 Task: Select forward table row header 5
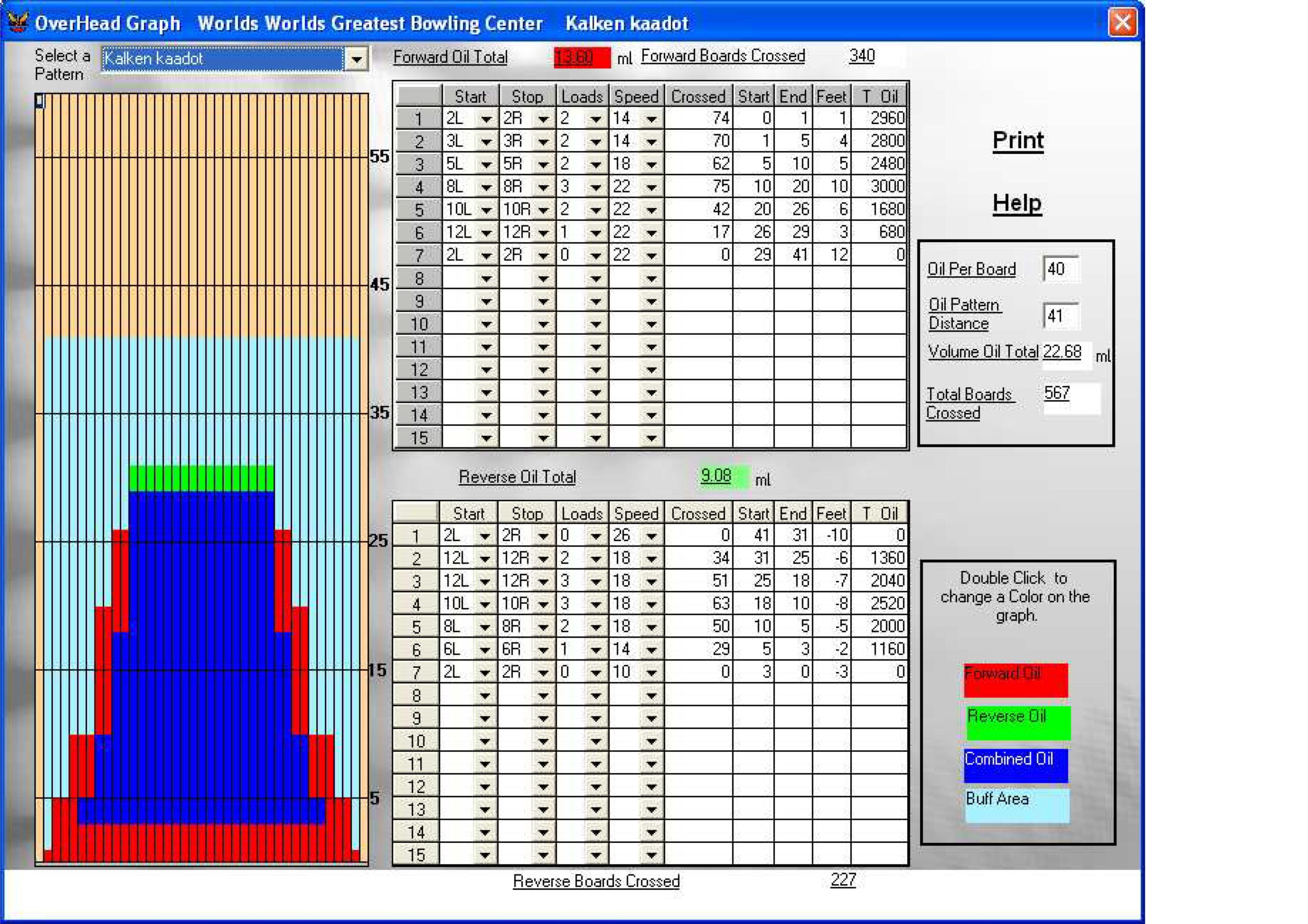tap(419, 209)
